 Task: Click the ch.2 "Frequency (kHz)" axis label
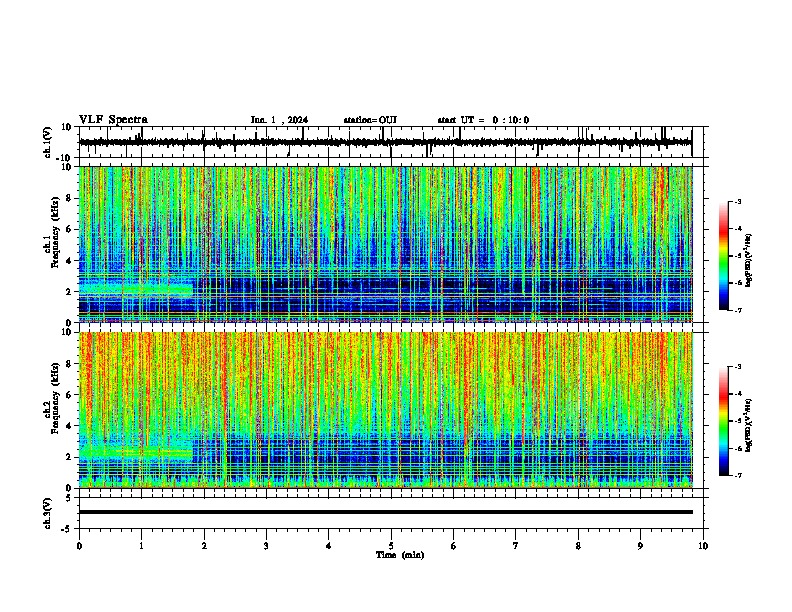click(x=55, y=398)
